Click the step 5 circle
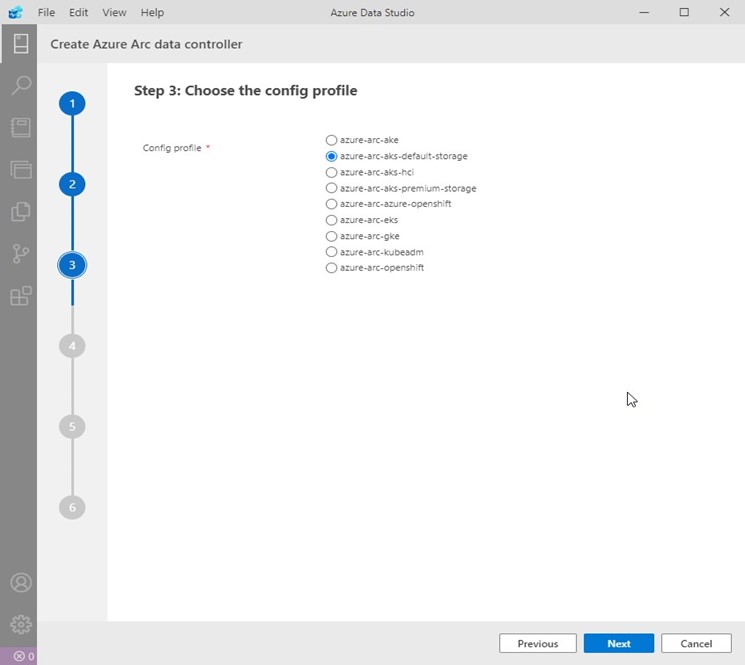 72,427
